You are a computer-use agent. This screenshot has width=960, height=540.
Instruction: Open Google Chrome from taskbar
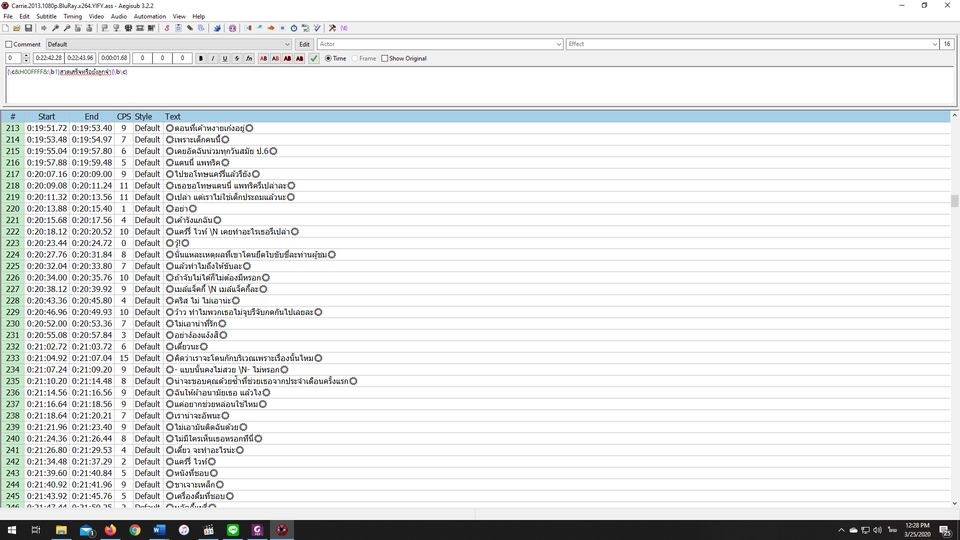[135, 530]
